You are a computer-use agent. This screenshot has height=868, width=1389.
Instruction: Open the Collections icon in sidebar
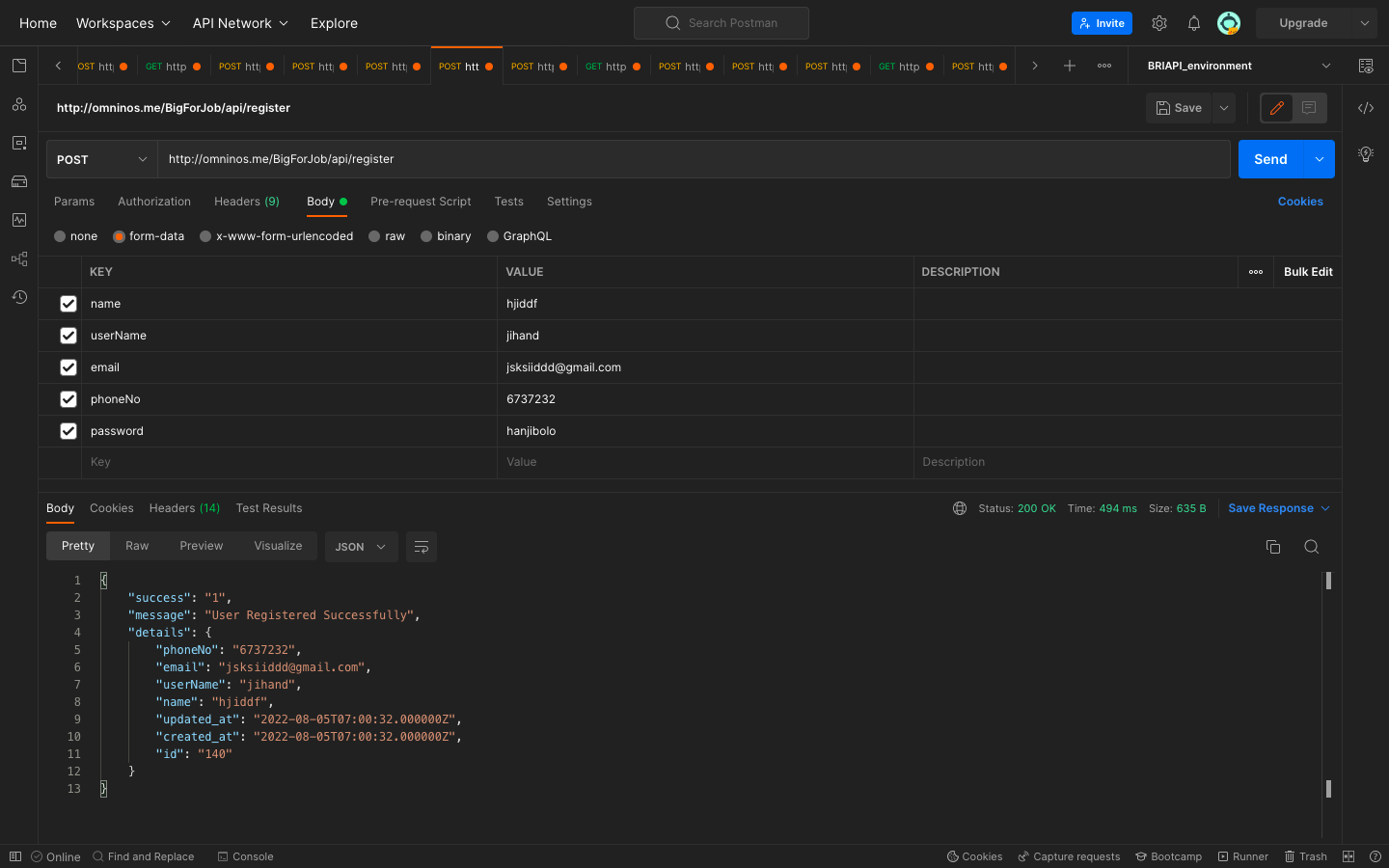tap(19, 66)
